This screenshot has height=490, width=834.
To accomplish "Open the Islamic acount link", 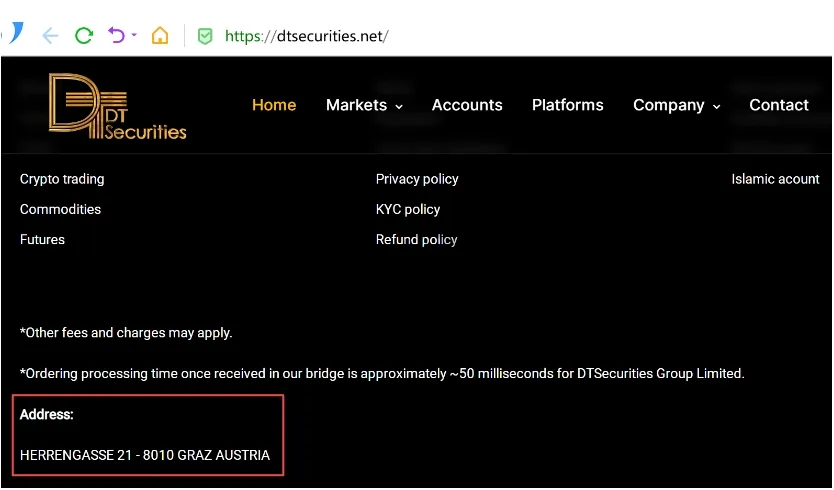I will pyautogui.click(x=775, y=179).
